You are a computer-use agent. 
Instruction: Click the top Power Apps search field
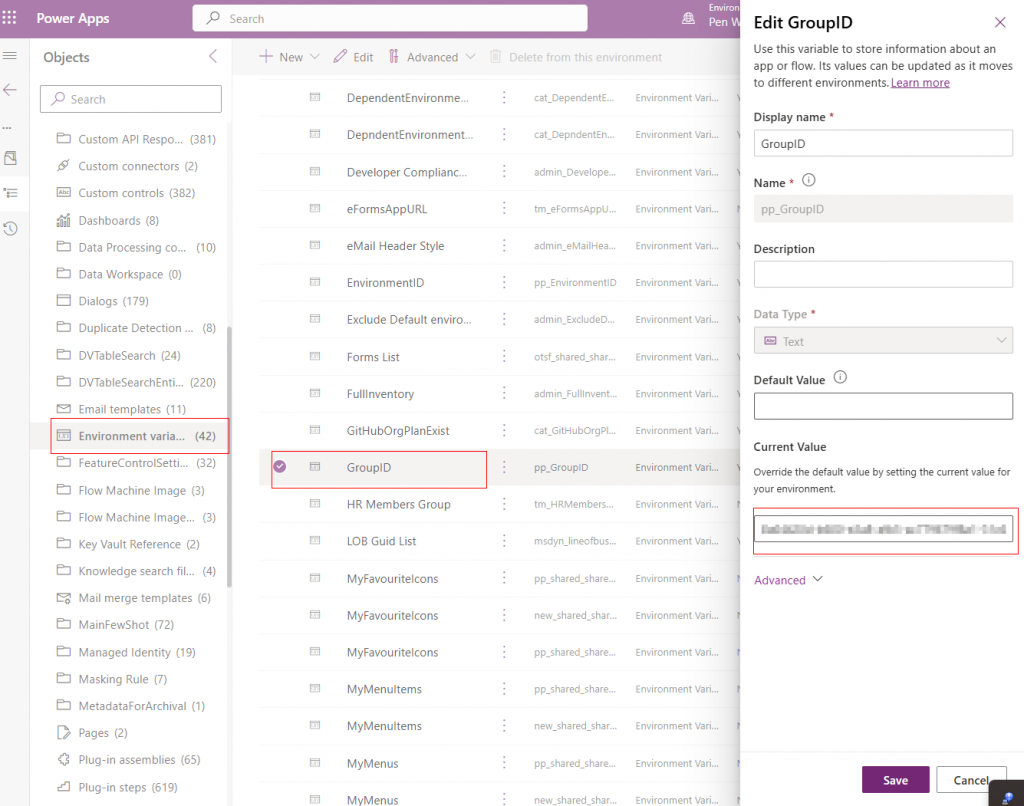pyautogui.click(x=390, y=18)
